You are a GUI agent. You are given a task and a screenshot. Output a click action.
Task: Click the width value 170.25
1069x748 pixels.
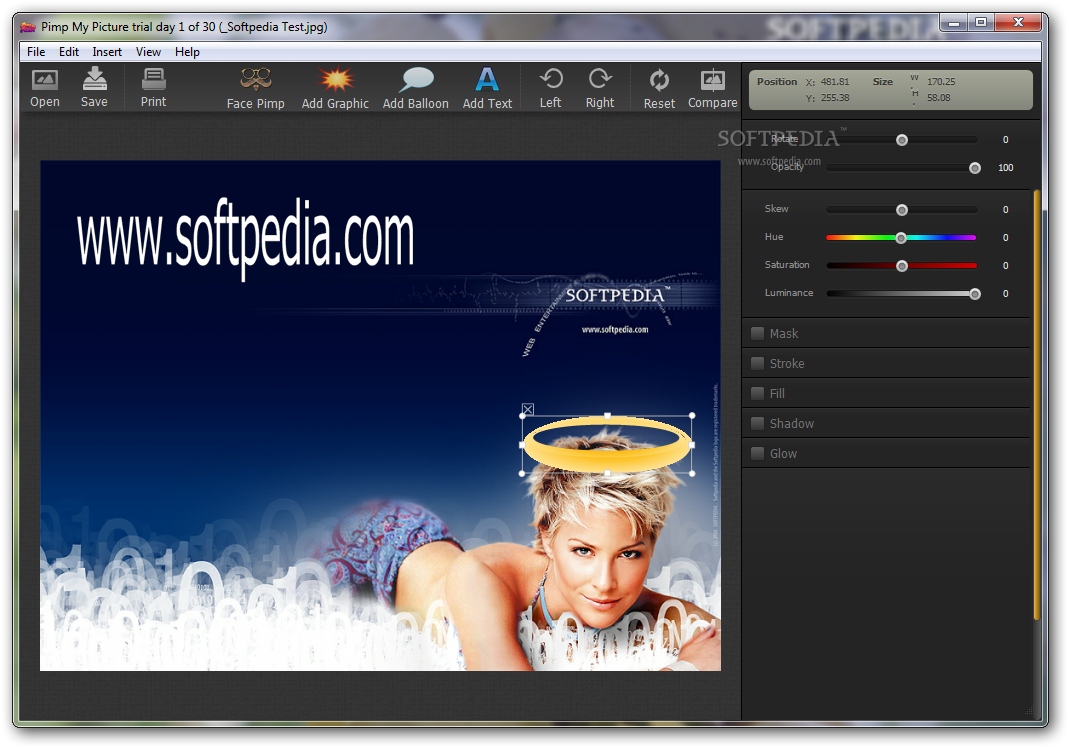pyautogui.click(x=941, y=81)
